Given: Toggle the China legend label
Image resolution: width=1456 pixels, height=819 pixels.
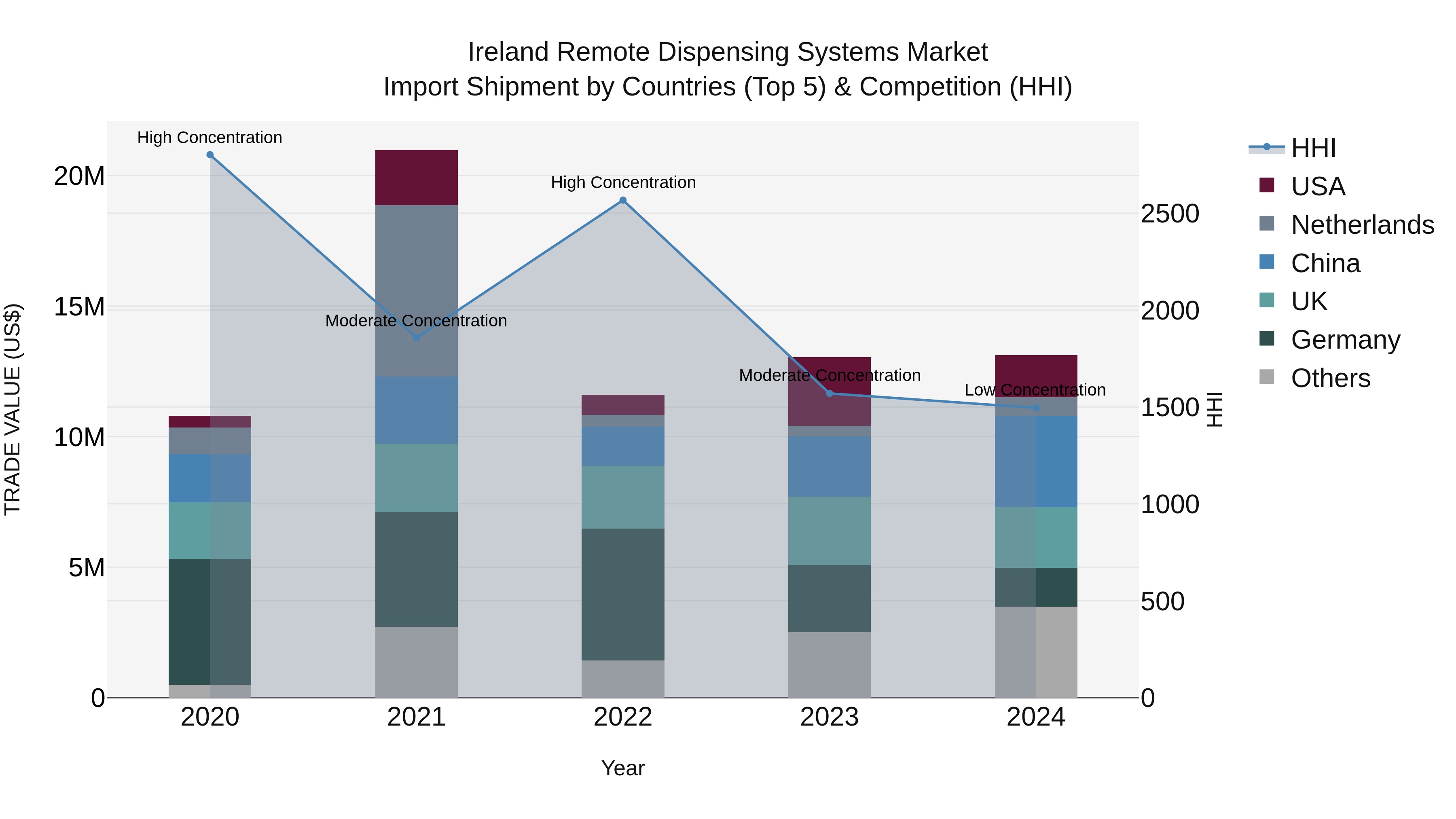Looking at the screenshot, I should 1325,263.
